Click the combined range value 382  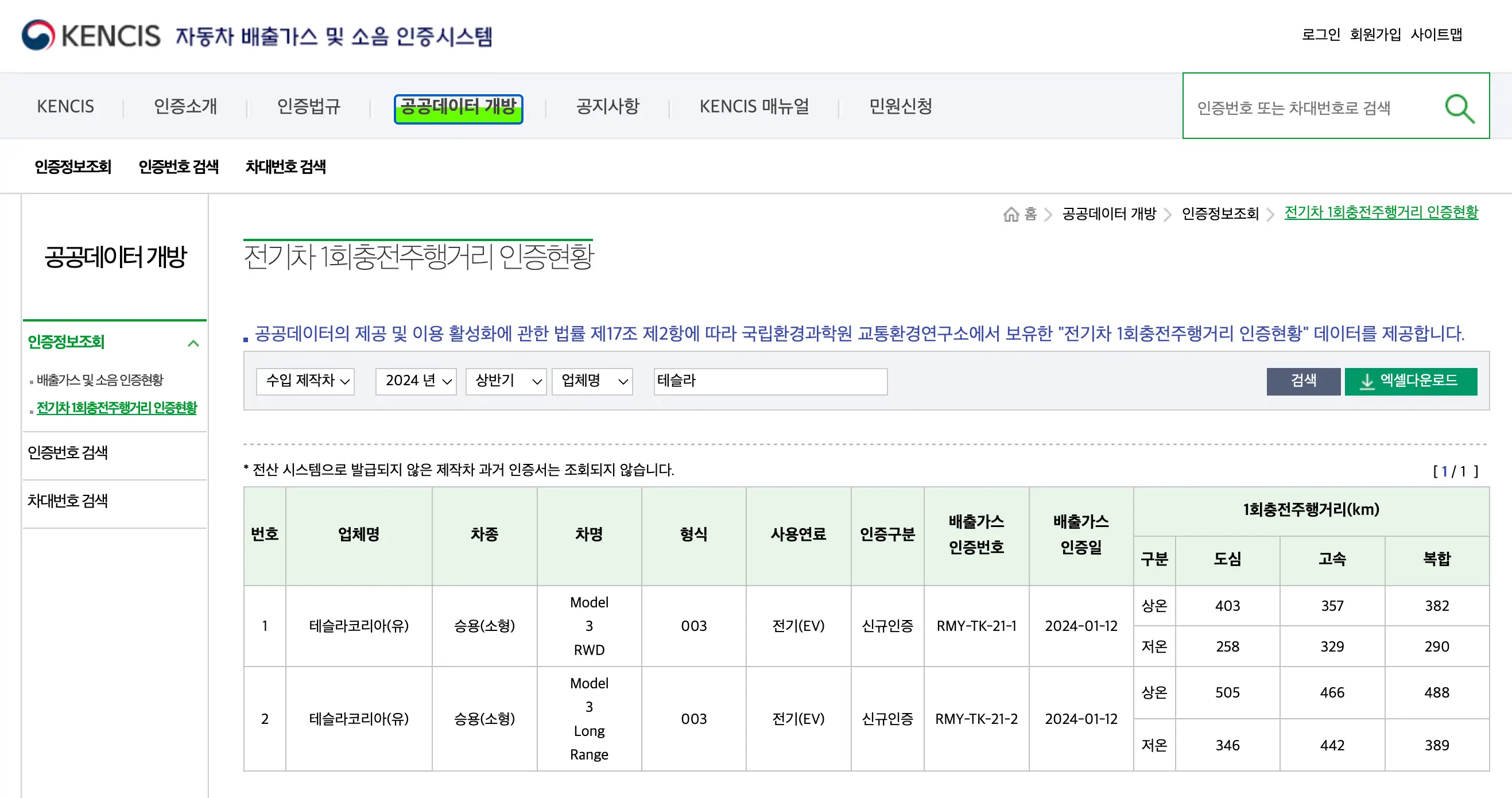pos(1437,606)
